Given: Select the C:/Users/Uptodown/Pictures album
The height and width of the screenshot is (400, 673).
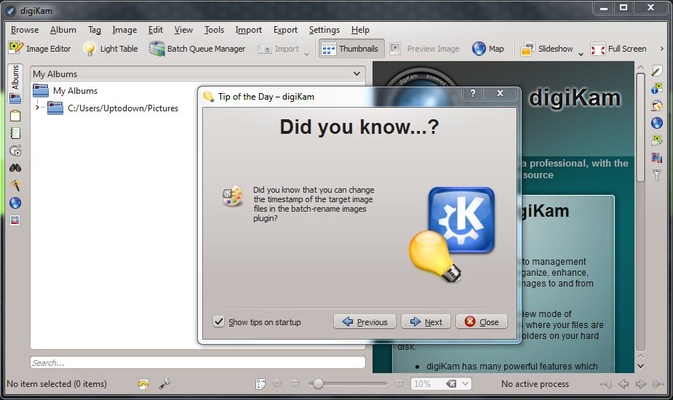Looking at the screenshot, I should click(x=123, y=108).
